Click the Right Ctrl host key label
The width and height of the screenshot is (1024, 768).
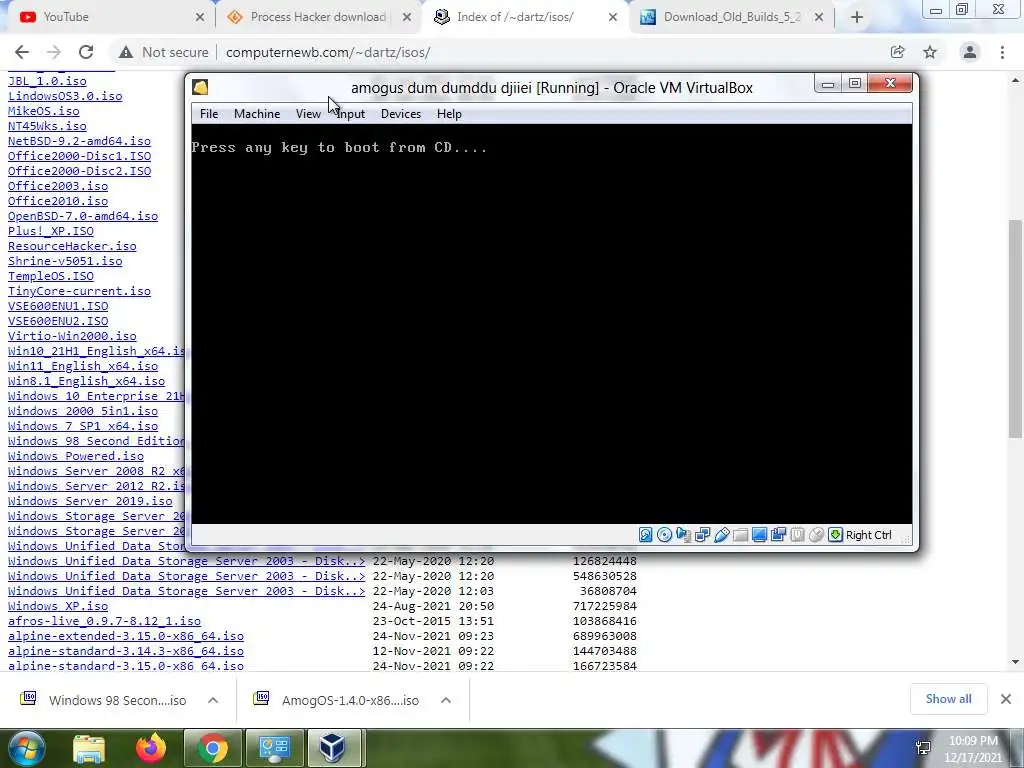[869, 535]
